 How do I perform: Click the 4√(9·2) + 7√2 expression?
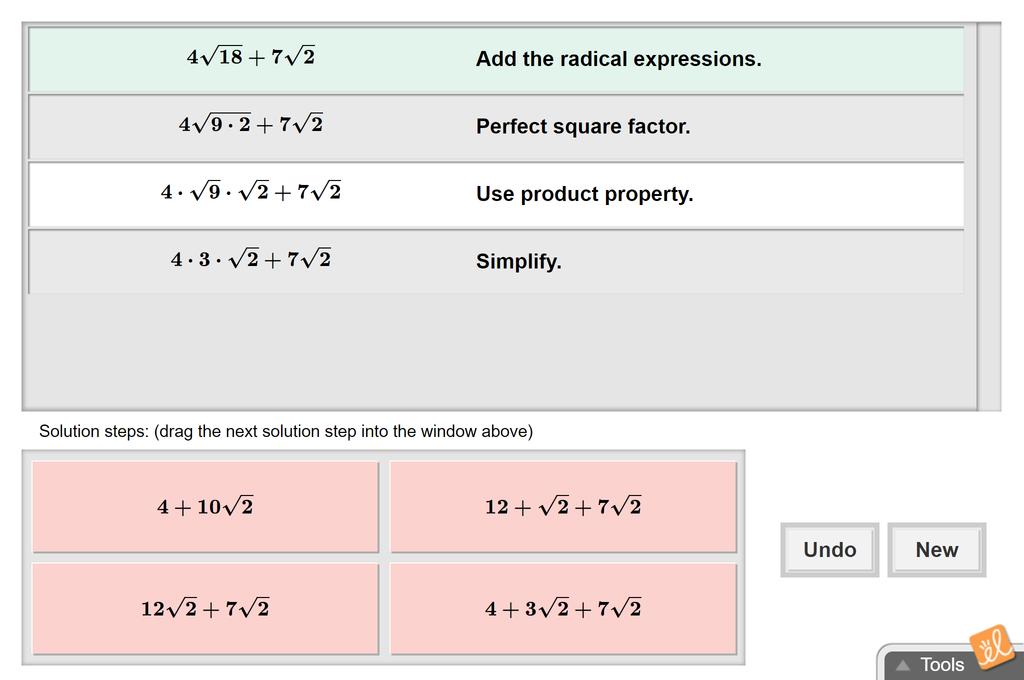coord(251,125)
